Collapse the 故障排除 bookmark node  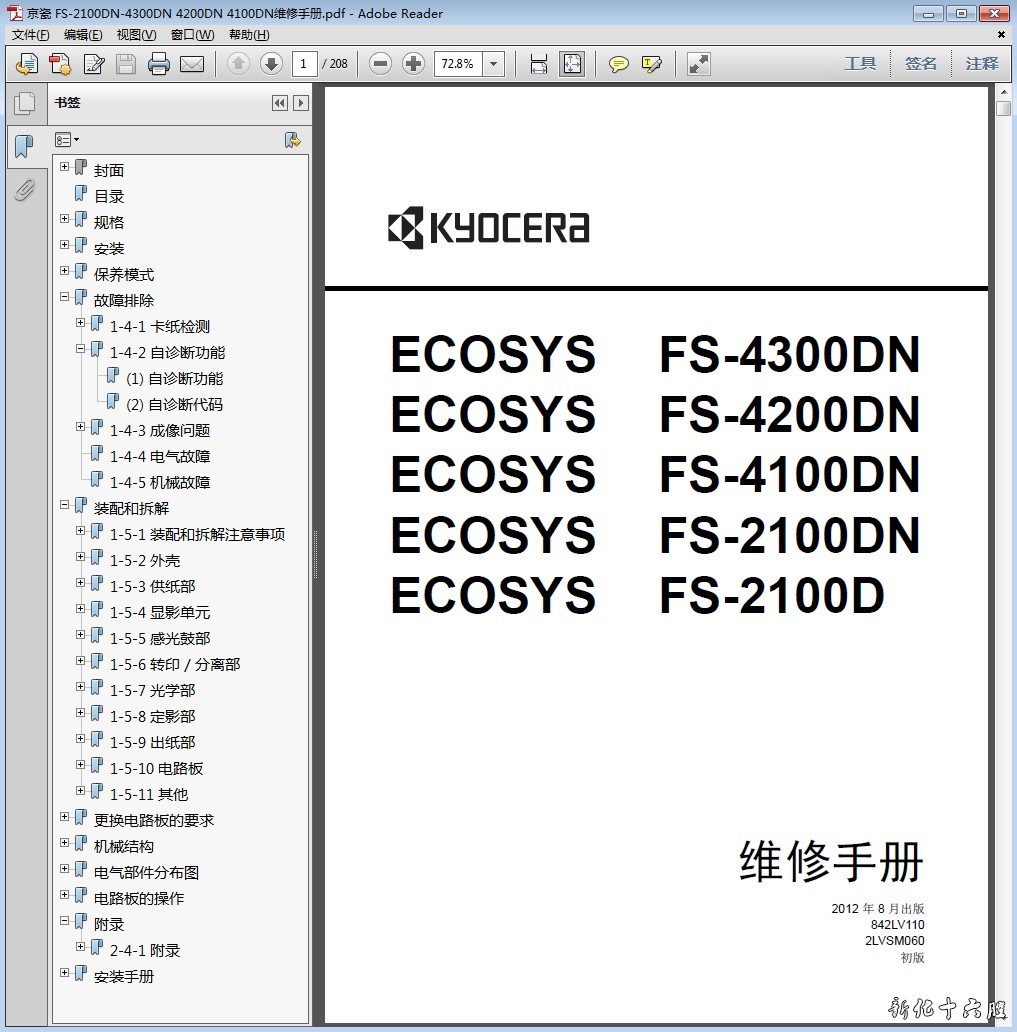[65, 297]
